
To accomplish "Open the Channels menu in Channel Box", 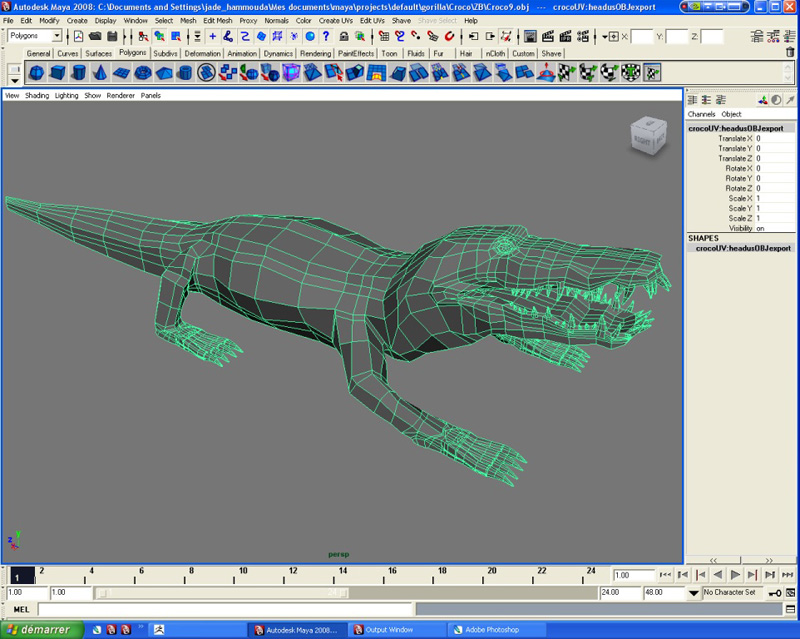I will point(702,114).
